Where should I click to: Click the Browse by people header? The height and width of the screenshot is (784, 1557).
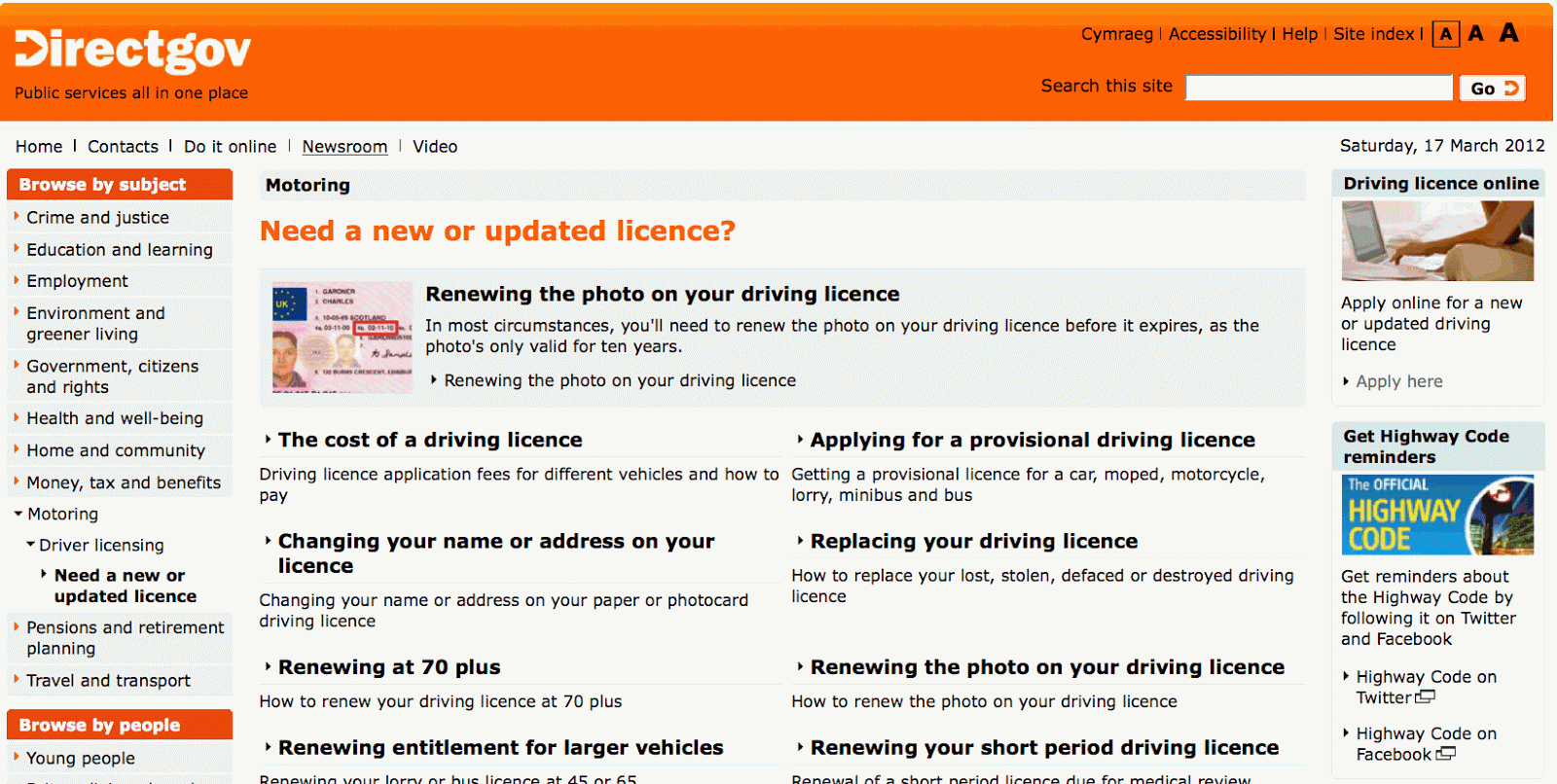click(x=120, y=725)
